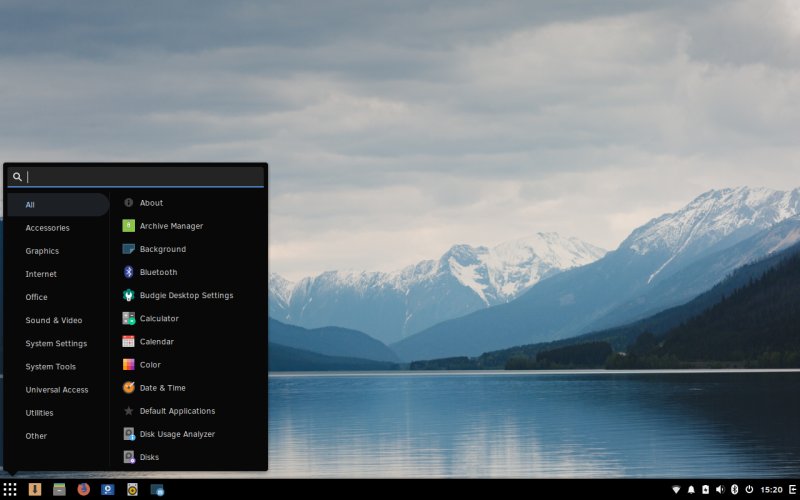
Task: Click the power button tray icon
Action: (x=748, y=489)
